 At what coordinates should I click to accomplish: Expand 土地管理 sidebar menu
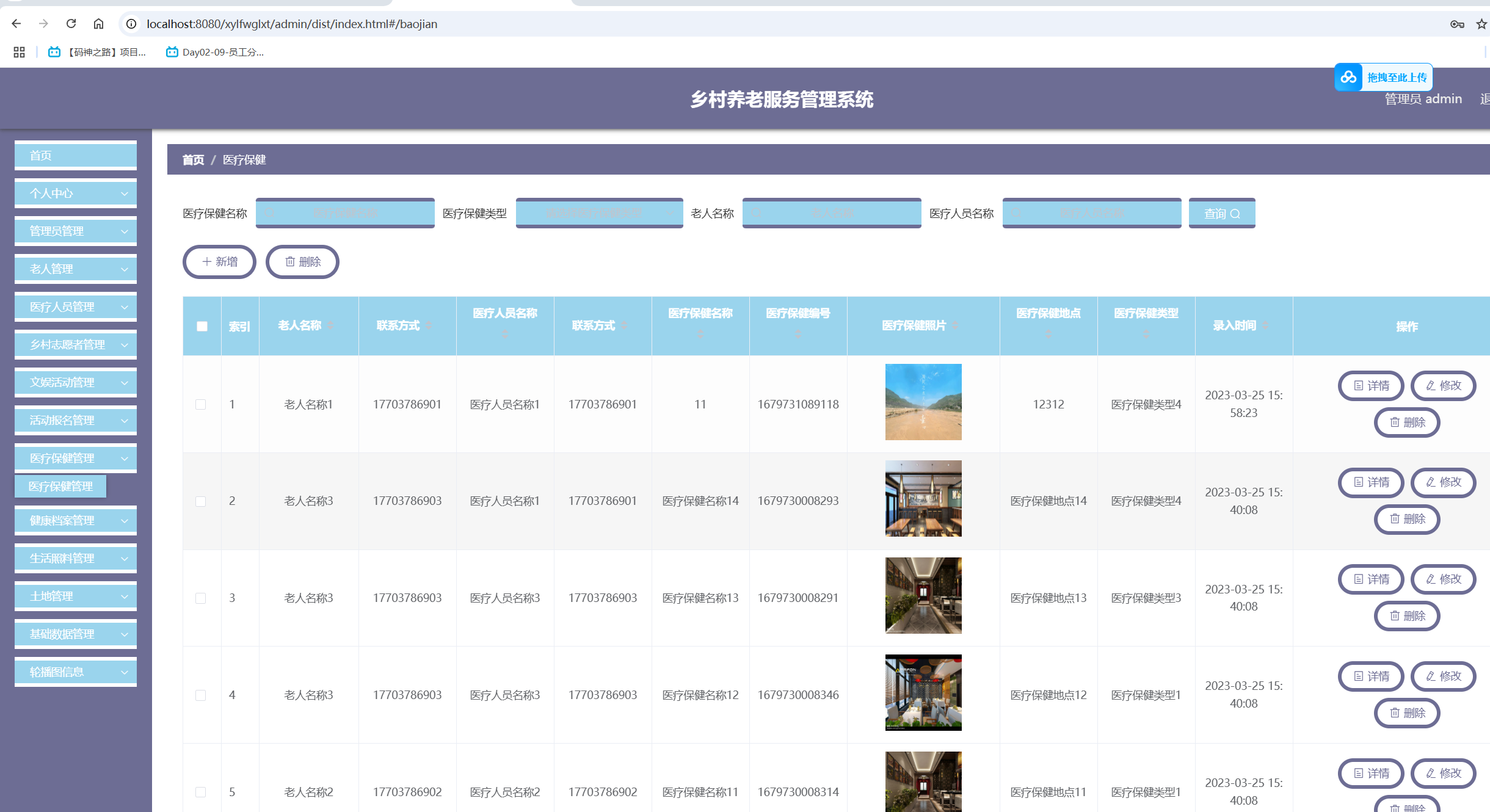76,596
